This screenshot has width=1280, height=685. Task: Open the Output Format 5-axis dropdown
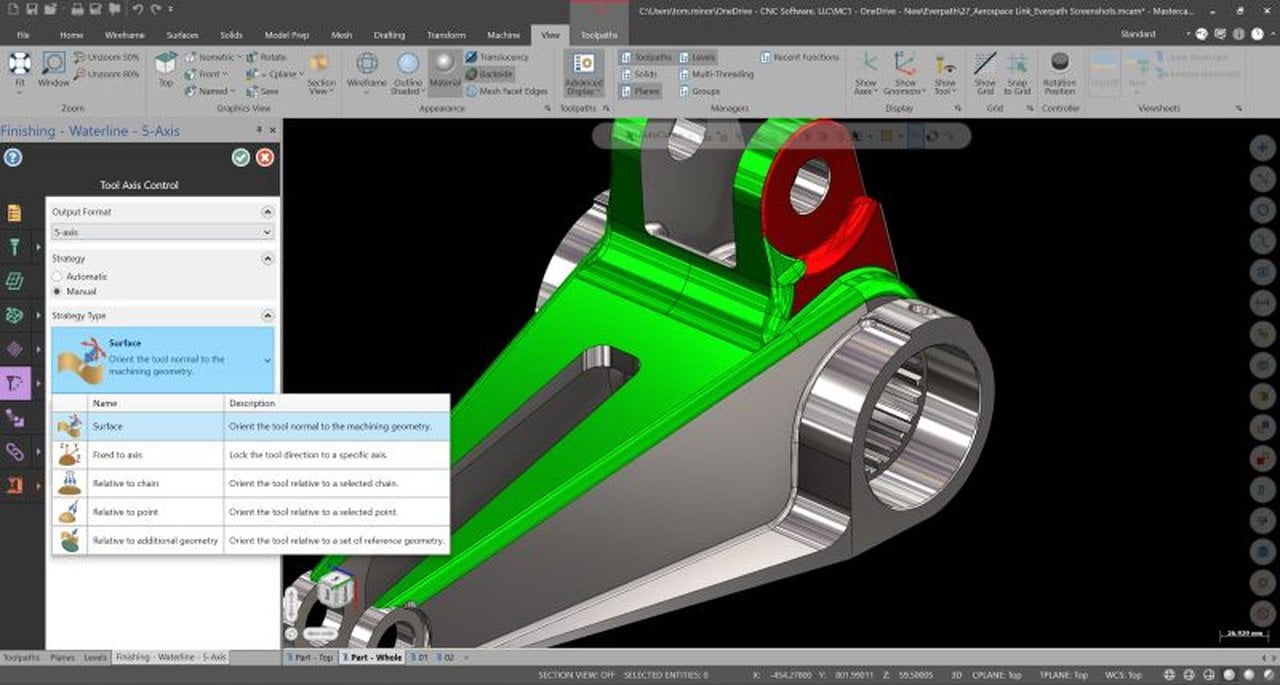pos(162,232)
